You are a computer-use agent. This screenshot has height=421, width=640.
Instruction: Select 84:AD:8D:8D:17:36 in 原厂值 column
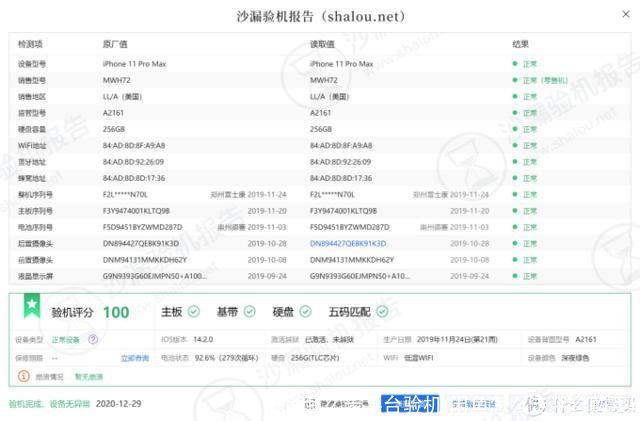point(134,178)
